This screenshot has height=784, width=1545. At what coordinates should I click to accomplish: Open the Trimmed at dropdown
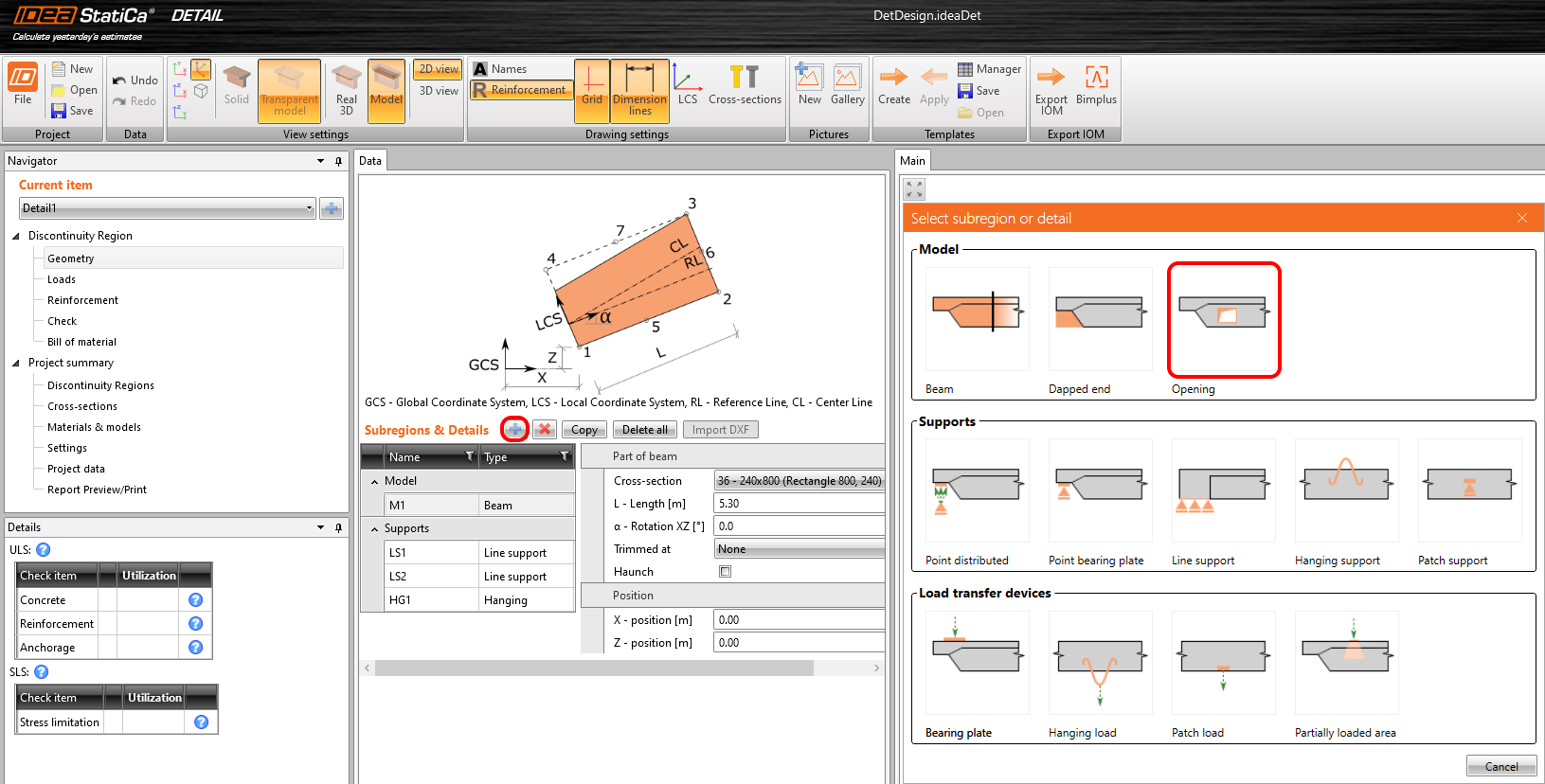point(799,549)
